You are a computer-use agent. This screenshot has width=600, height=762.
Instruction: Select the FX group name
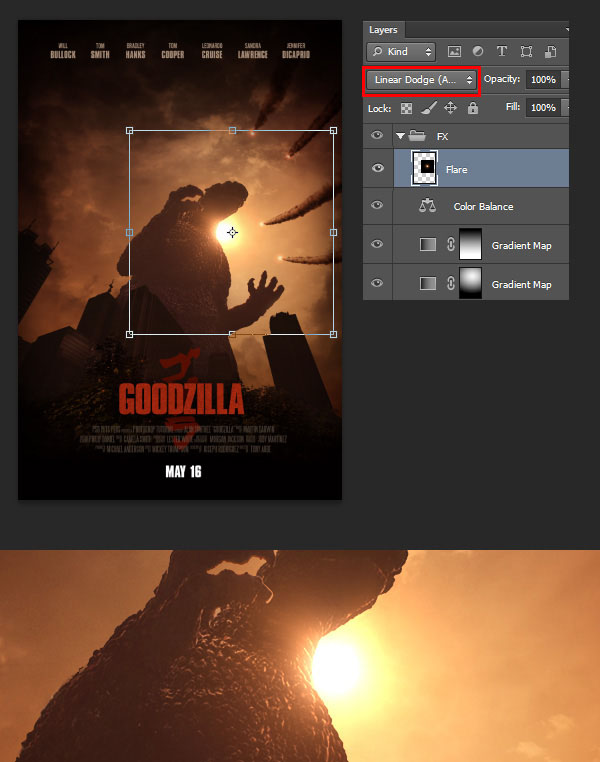click(442, 137)
